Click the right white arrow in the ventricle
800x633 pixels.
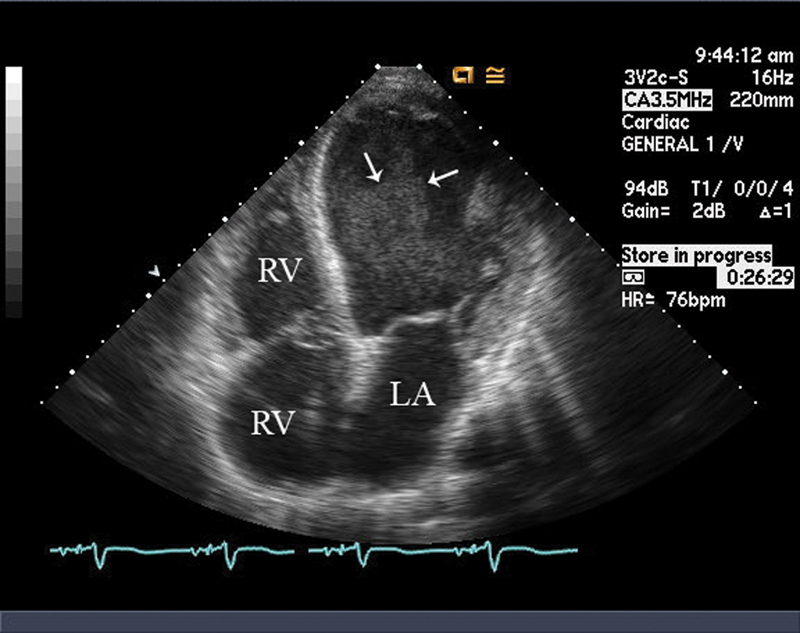coord(441,176)
